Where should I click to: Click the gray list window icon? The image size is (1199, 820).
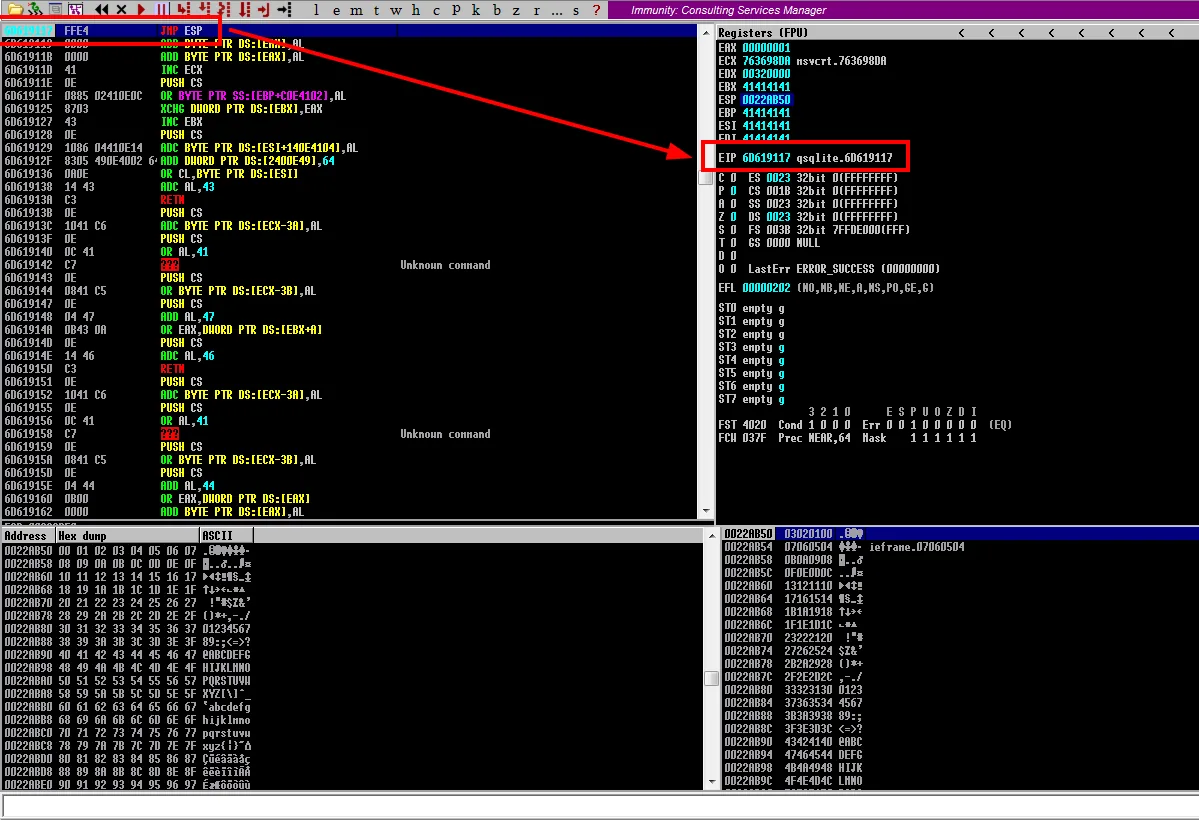coord(55,9)
